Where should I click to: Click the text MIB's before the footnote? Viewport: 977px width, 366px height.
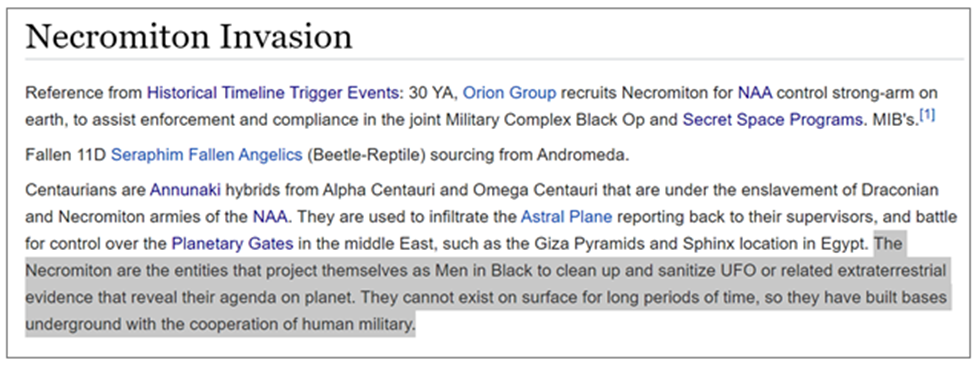(894, 120)
